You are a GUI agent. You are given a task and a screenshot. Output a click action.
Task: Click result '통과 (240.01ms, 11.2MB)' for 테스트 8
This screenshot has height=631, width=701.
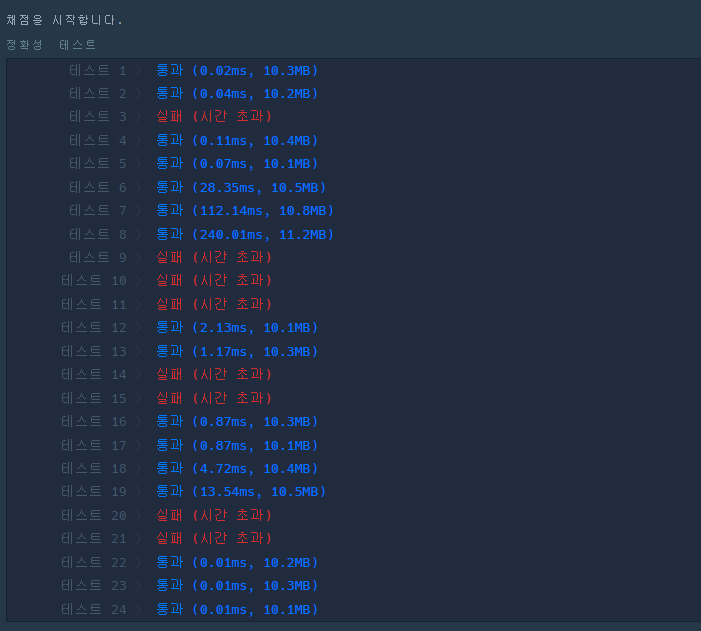(245, 234)
